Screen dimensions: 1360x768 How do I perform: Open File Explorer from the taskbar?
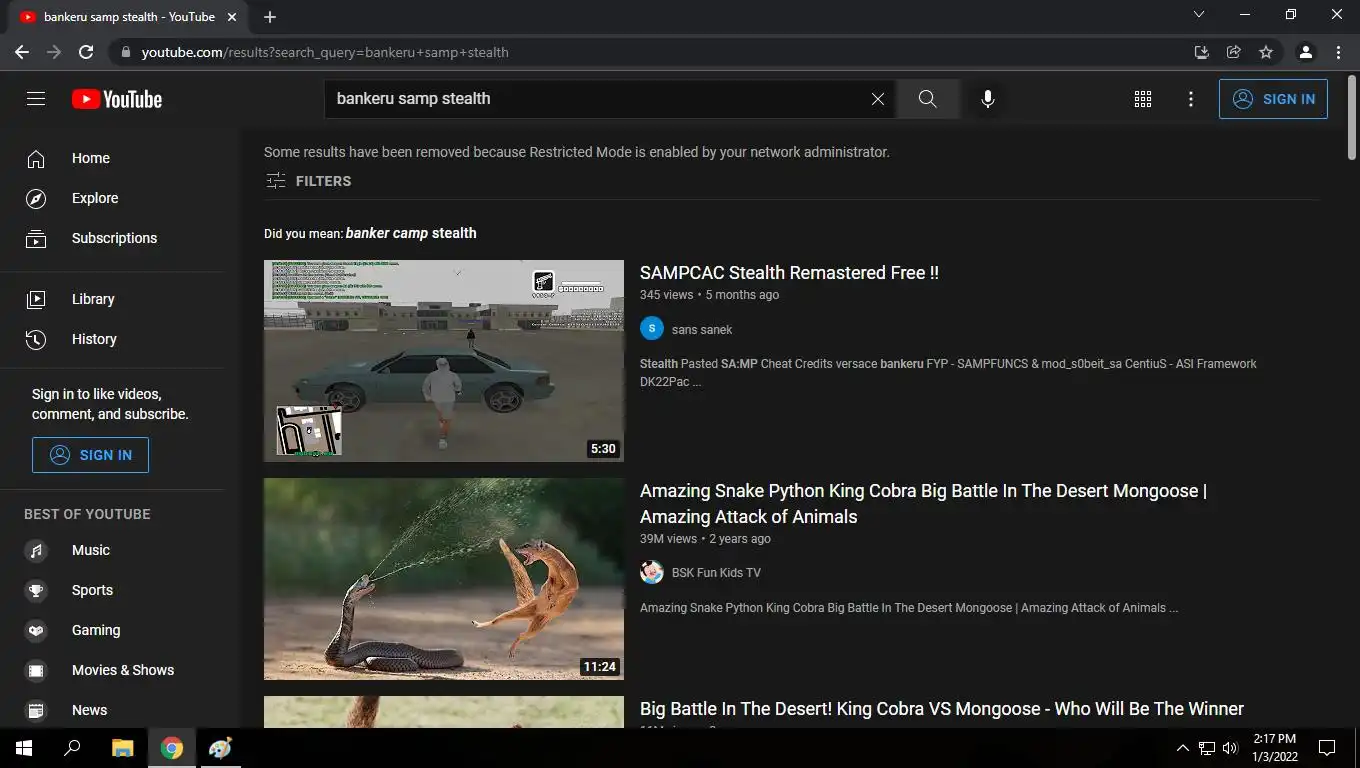click(122, 748)
